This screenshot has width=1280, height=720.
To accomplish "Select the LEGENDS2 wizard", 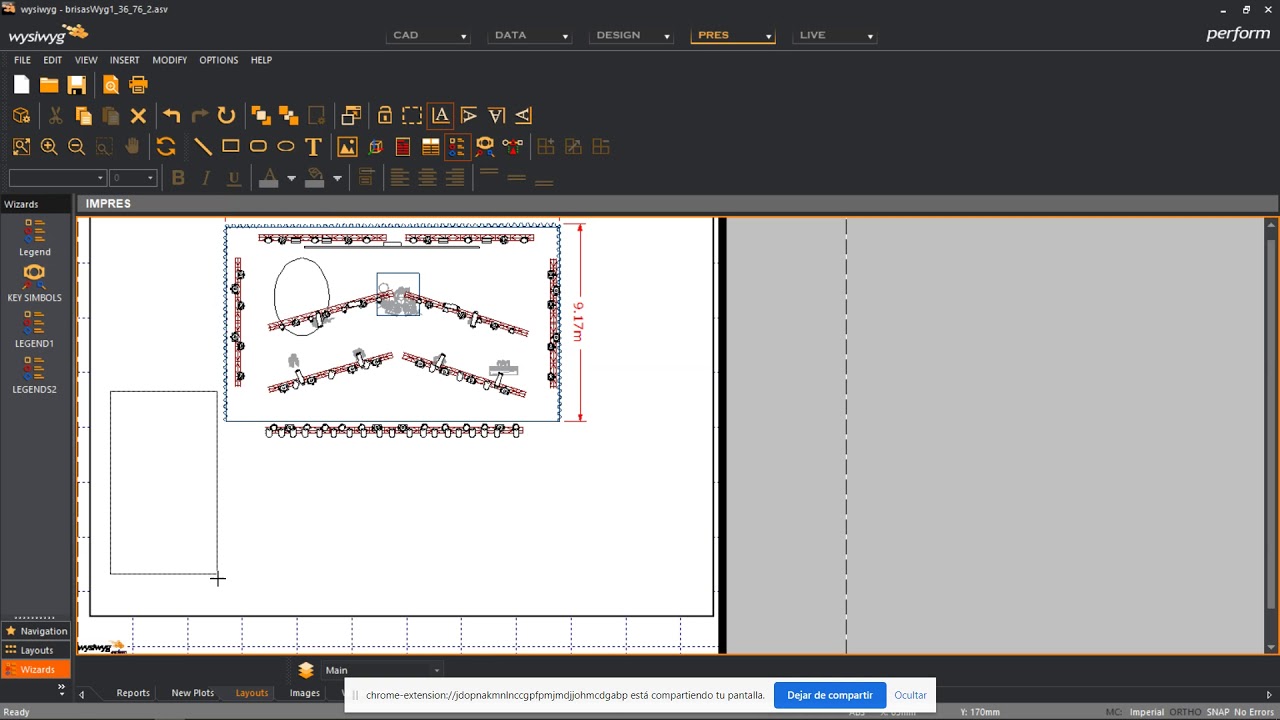I will coord(34,375).
